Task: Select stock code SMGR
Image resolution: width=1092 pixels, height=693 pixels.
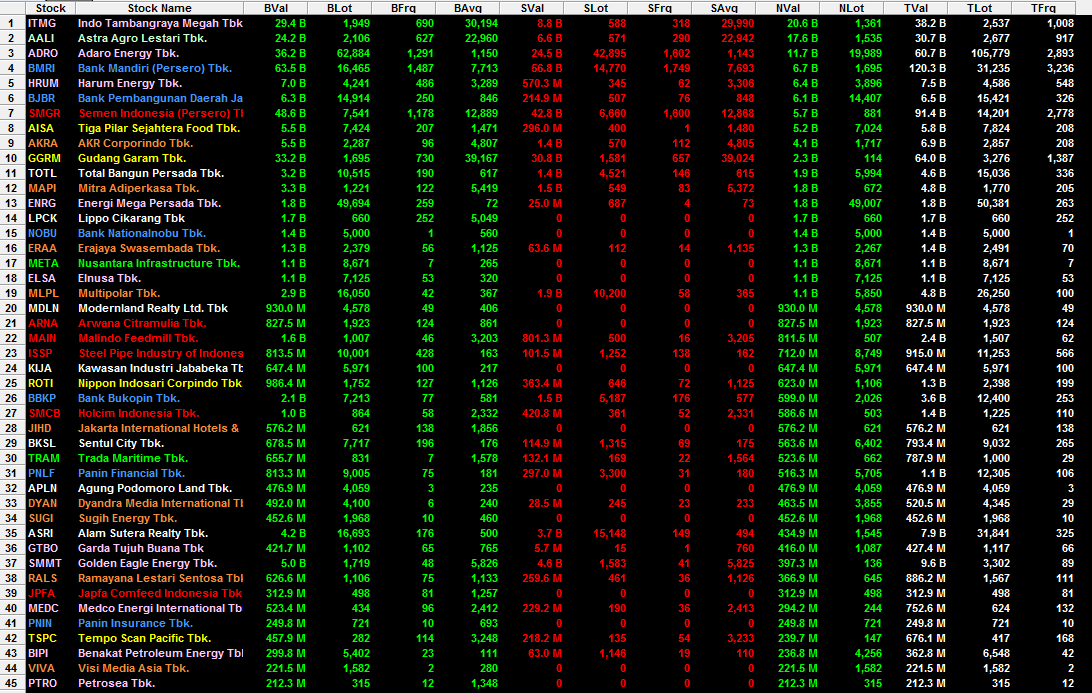Action: click(45, 113)
